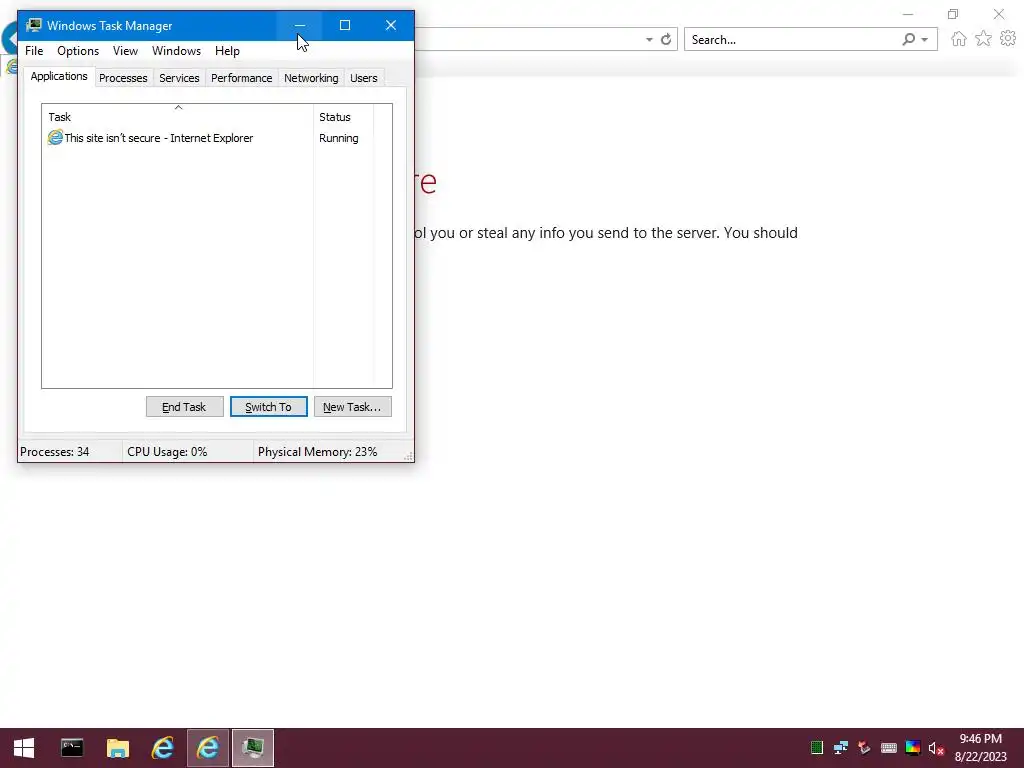
Task: Open the Options menu in Task Manager
Action: 78,51
